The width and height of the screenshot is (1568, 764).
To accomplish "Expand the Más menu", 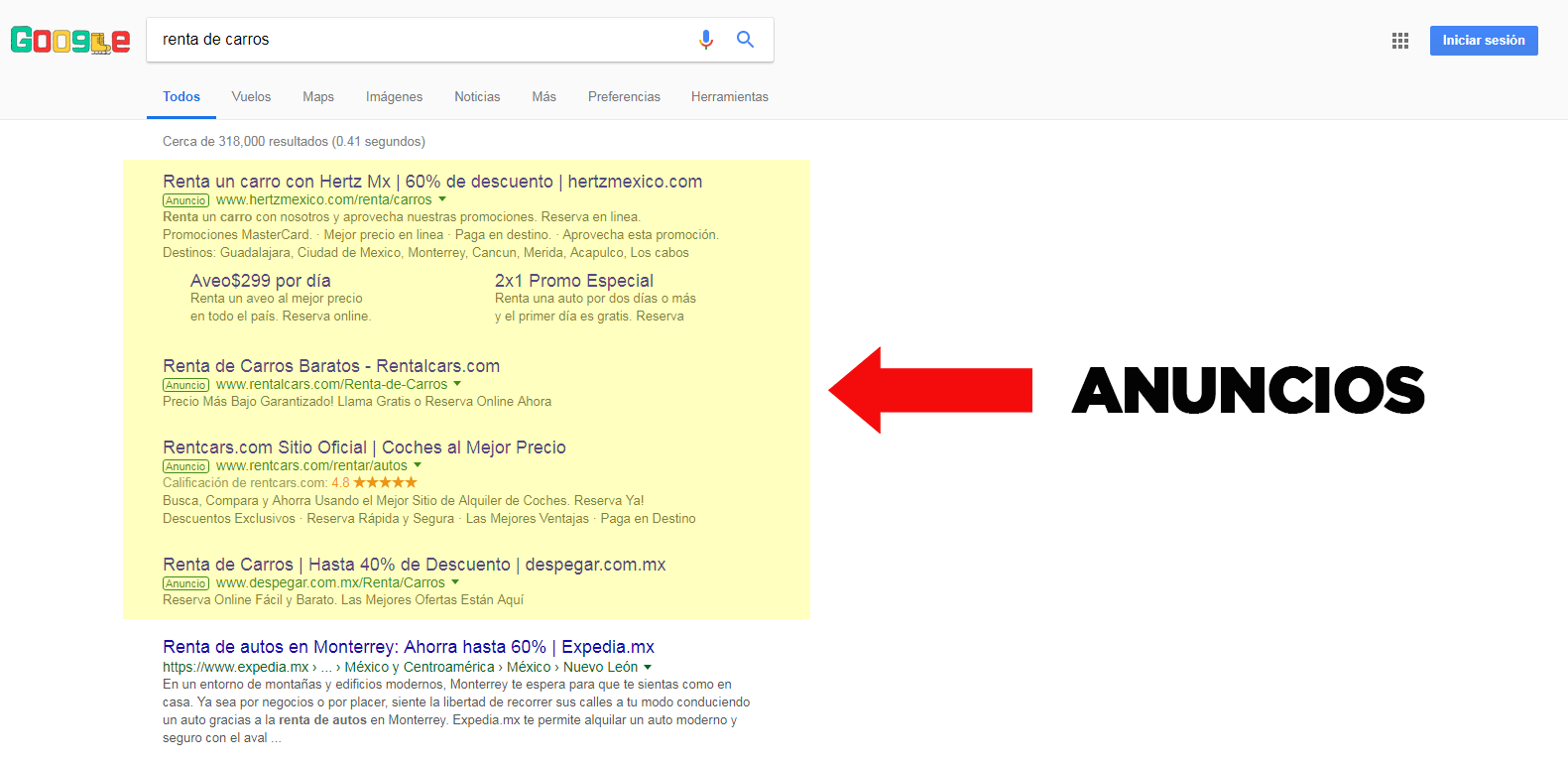I will [x=543, y=97].
